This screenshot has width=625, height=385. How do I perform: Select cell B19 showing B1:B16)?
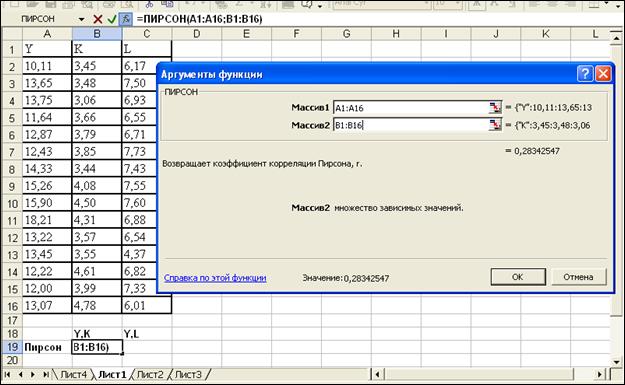[x=97, y=347]
